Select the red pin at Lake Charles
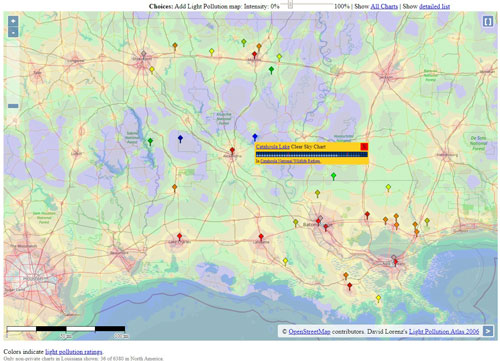500x361 pixels. [180, 237]
